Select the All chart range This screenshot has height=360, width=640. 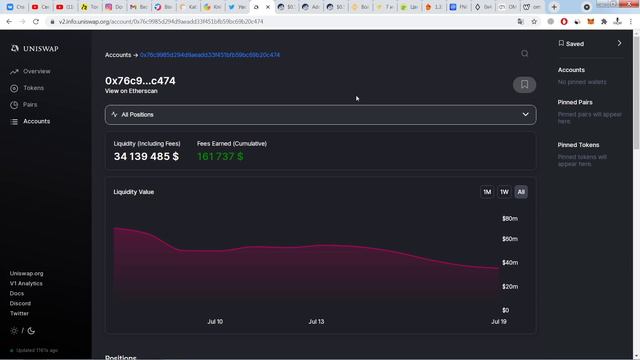click(x=521, y=192)
